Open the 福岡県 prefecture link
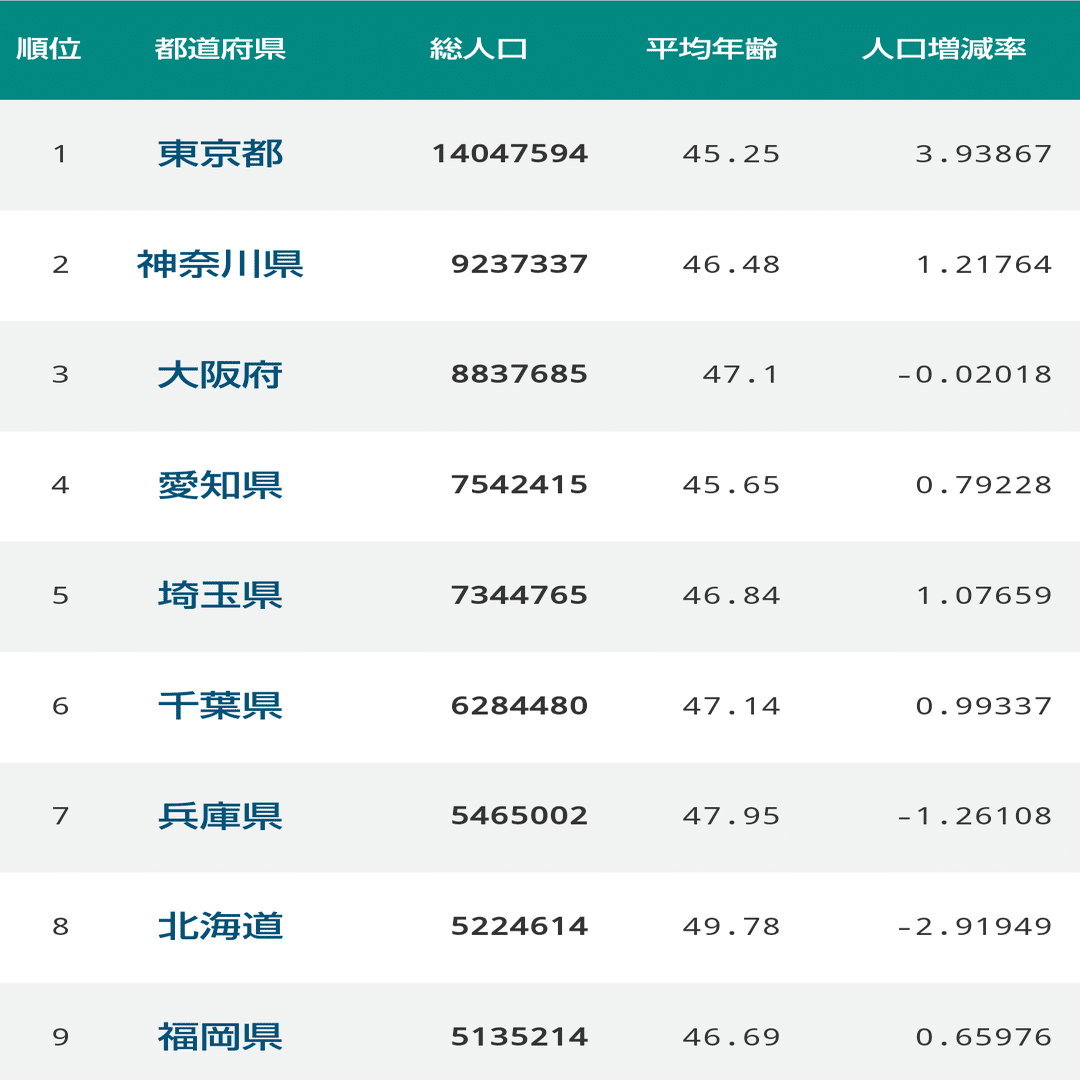Screen dimensions: 1080x1080 (220, 1037)
